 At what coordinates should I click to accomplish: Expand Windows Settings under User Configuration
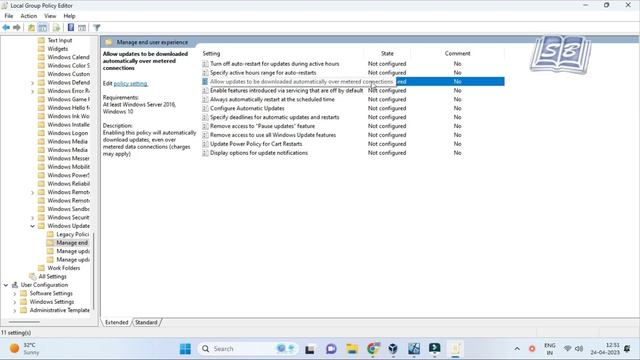coord(15,302)
